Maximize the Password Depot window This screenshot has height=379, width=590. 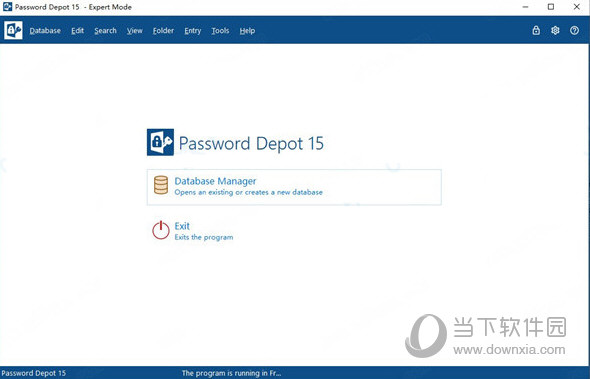551,7
